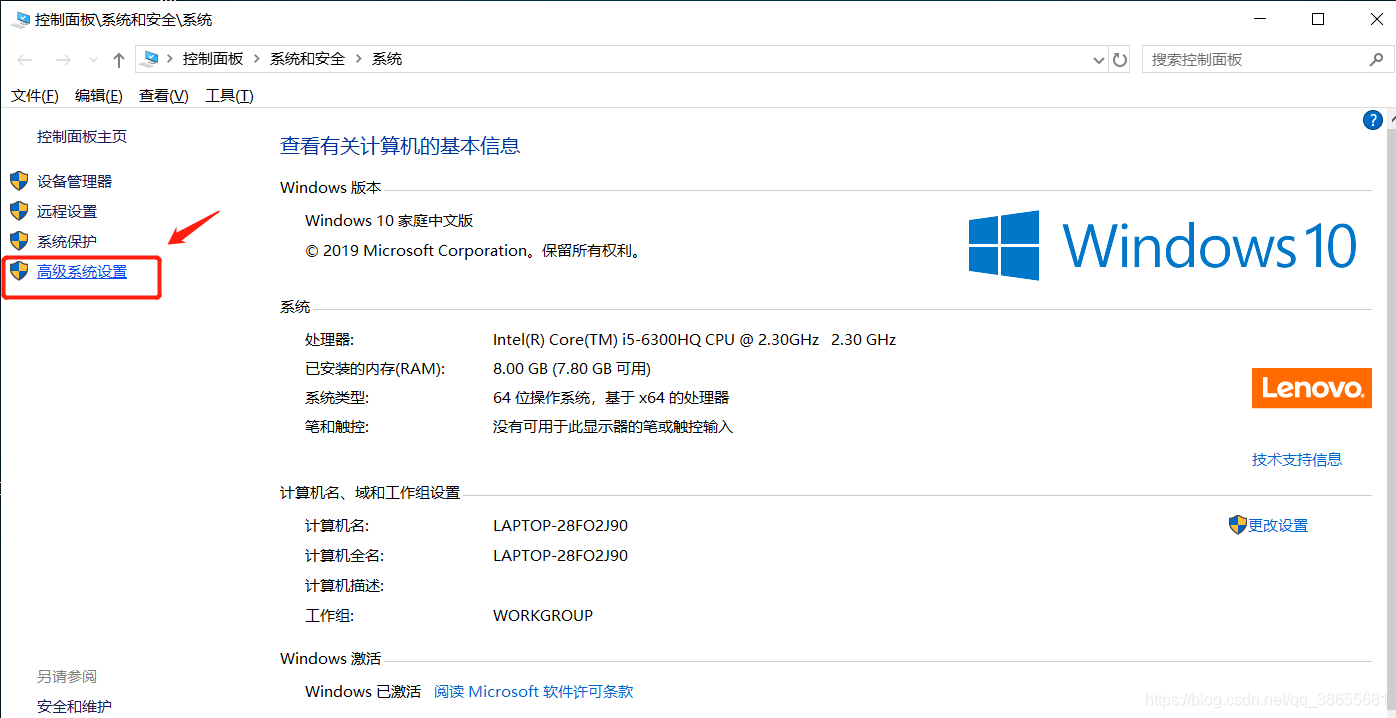Open 技术支持信息 link
The image size is (1396, 718).
(x=1297, y=459)
